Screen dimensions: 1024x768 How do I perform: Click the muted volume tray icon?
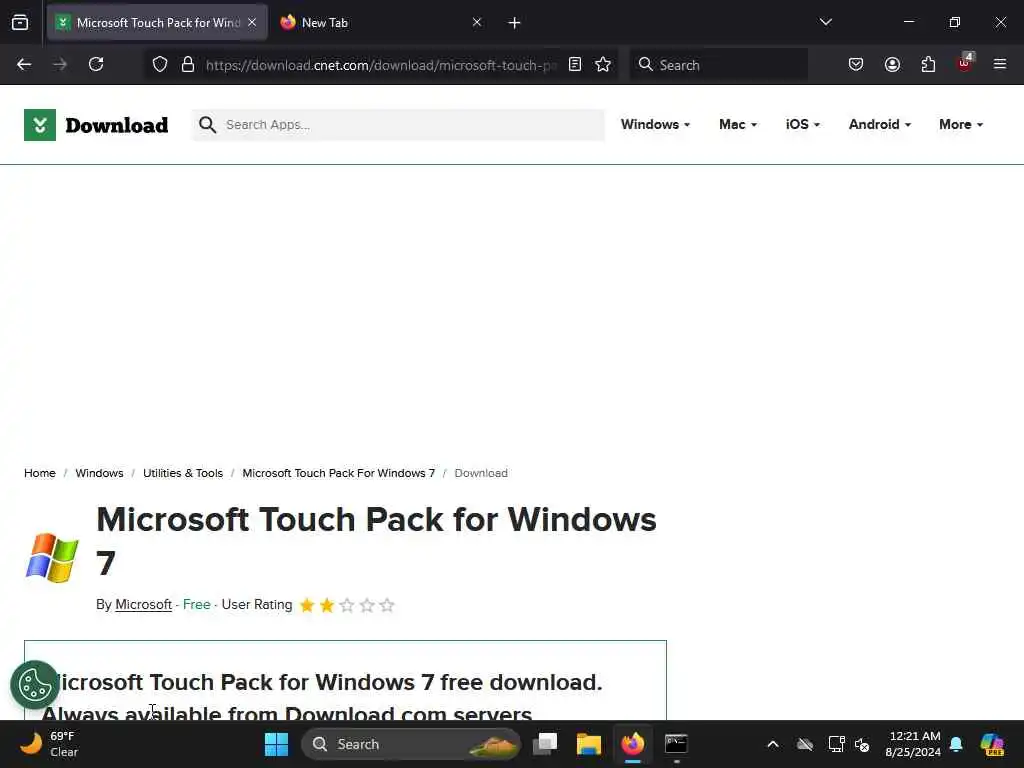(x=862, y=744)
